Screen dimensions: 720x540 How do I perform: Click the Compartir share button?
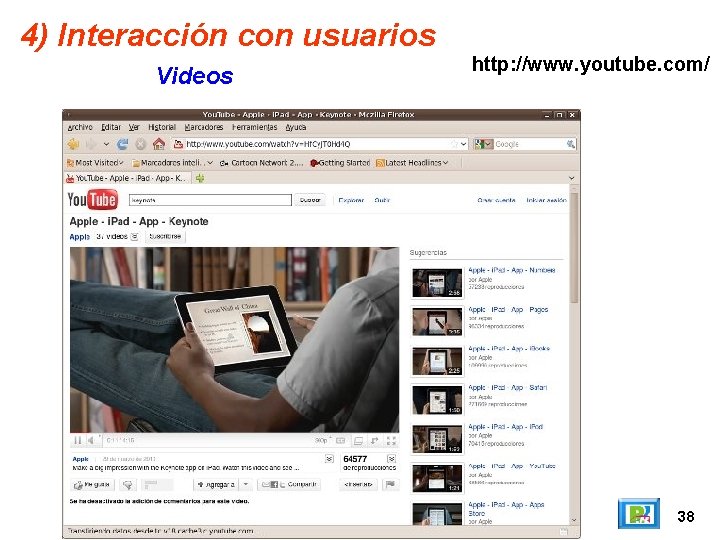click(289, 484)
